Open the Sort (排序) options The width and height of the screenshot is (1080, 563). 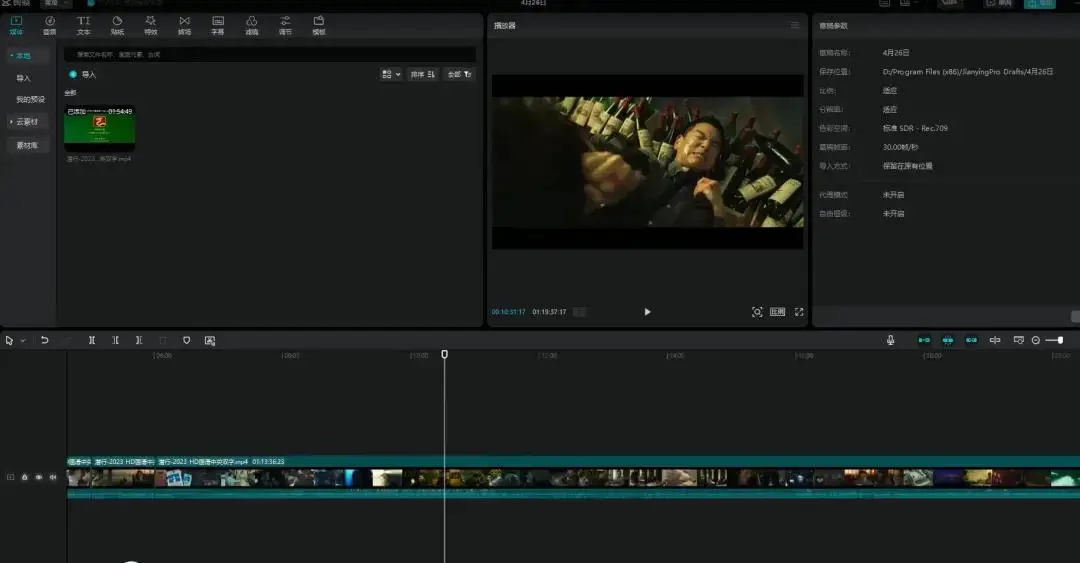coord(423,74)
